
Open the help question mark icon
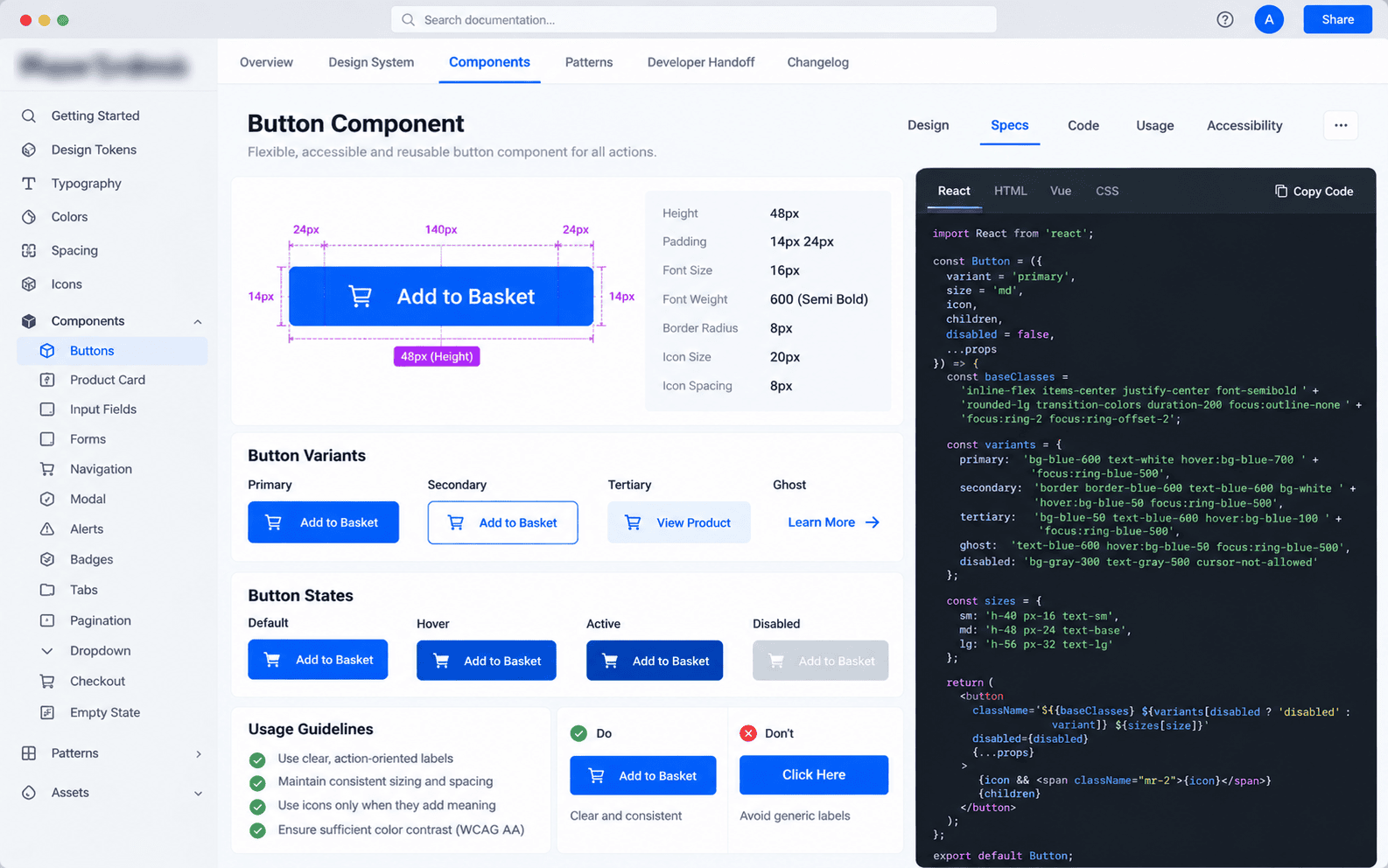pyautogui.click(x=1225, y=19)
